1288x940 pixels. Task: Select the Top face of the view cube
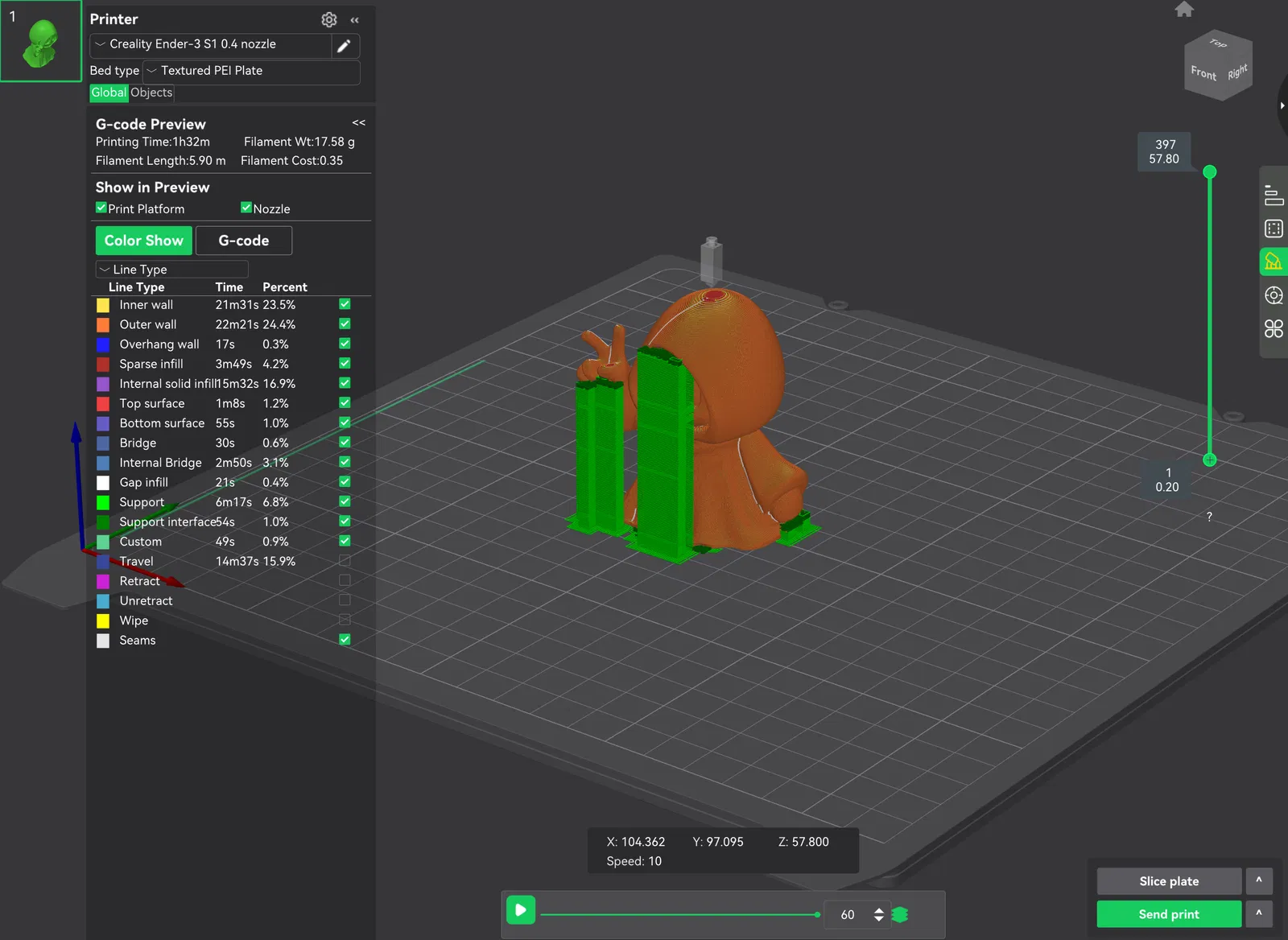pos(1218,43)
